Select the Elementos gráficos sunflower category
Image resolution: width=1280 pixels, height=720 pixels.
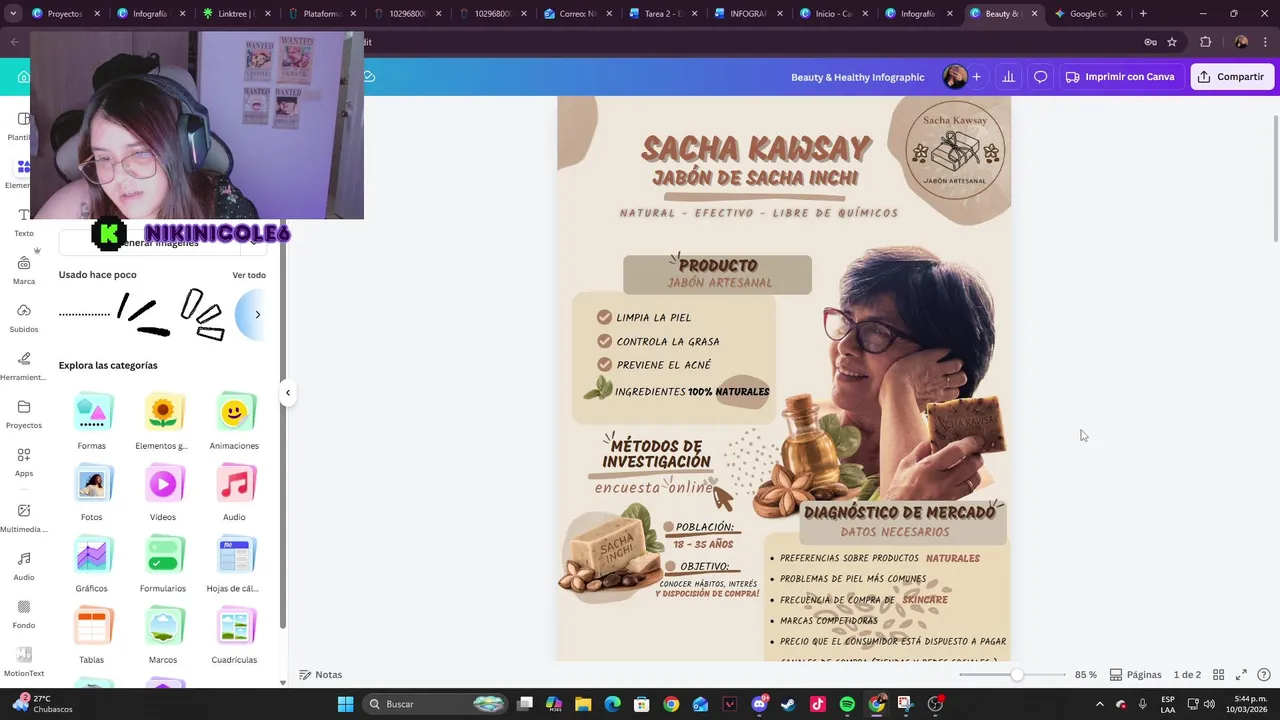click(163, 421)
